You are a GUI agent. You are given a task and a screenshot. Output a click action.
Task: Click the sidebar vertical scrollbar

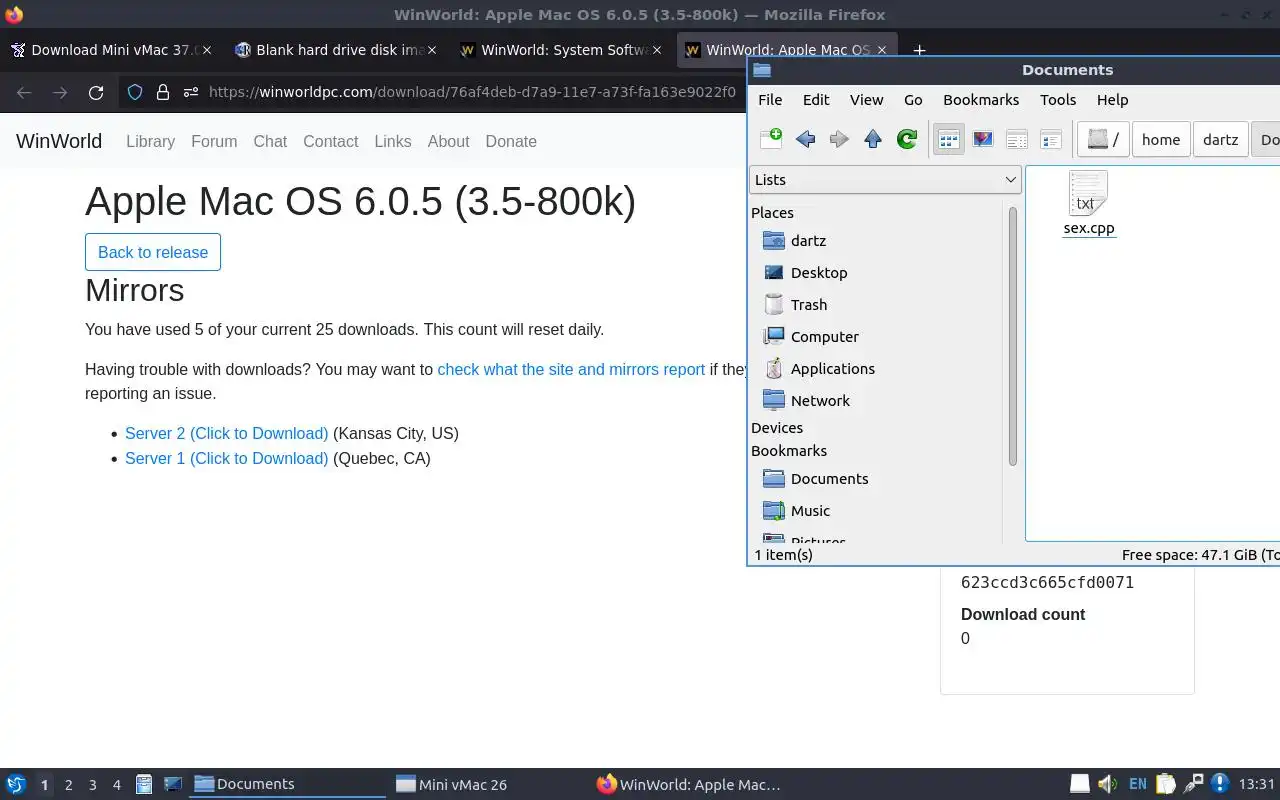[1012, 336]
